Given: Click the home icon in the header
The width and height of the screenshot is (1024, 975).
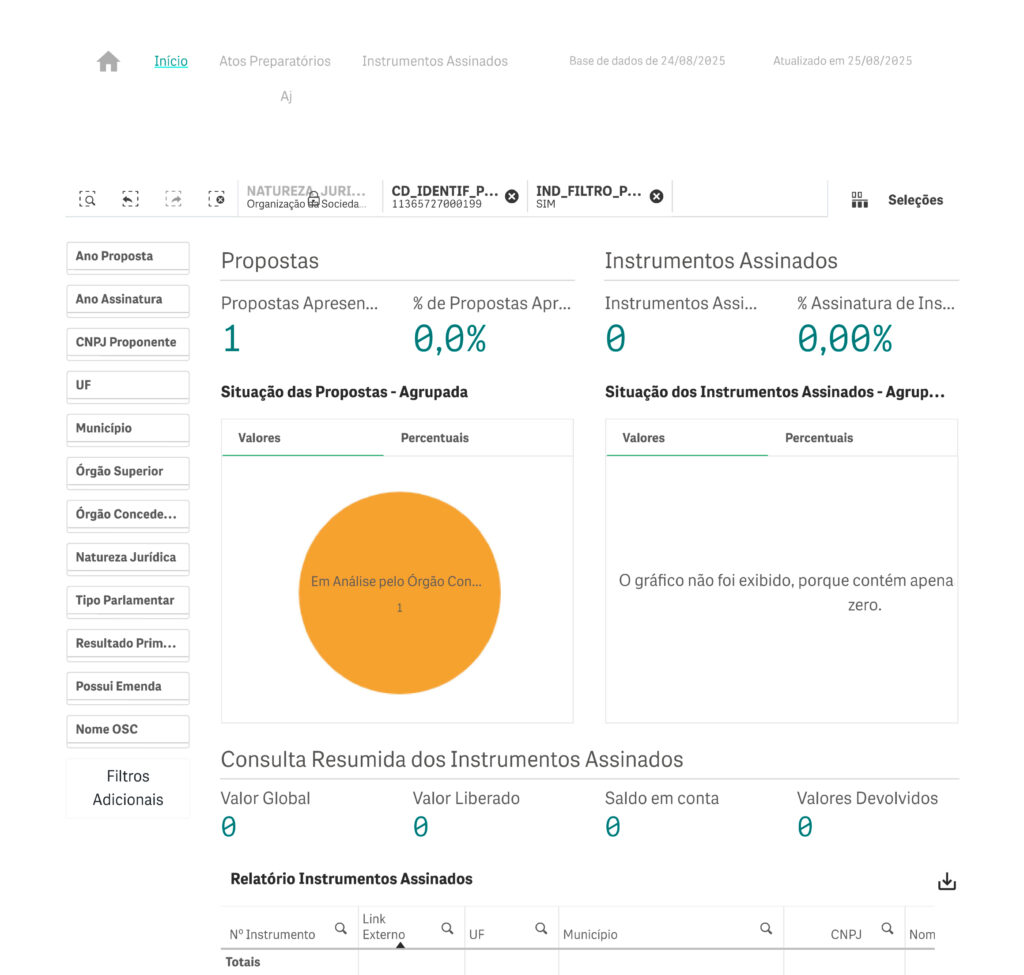Looking at the screenshot, I should coord(108,62).
